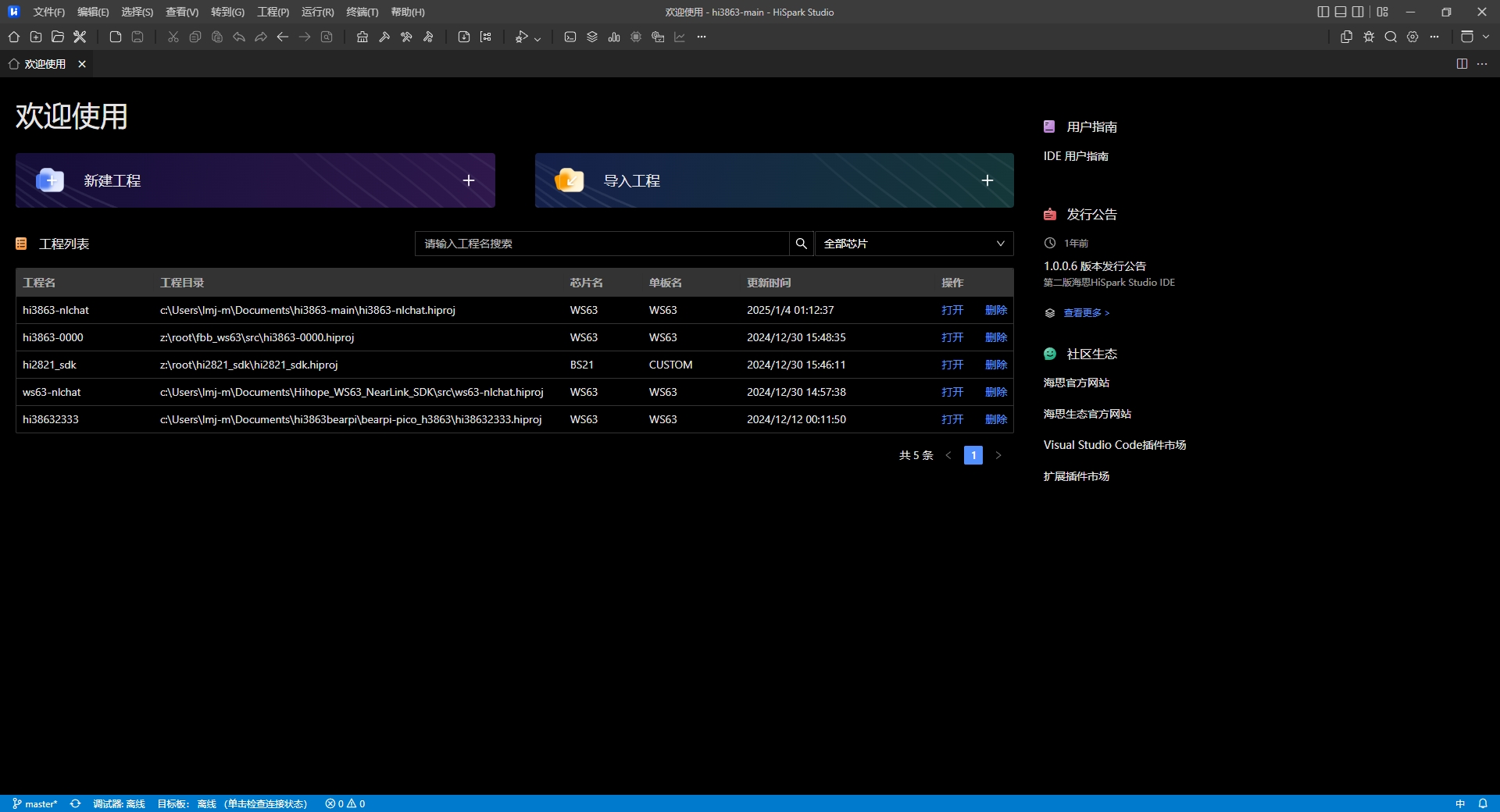Close the 欢迎使用 tab

tap(82, 64)
